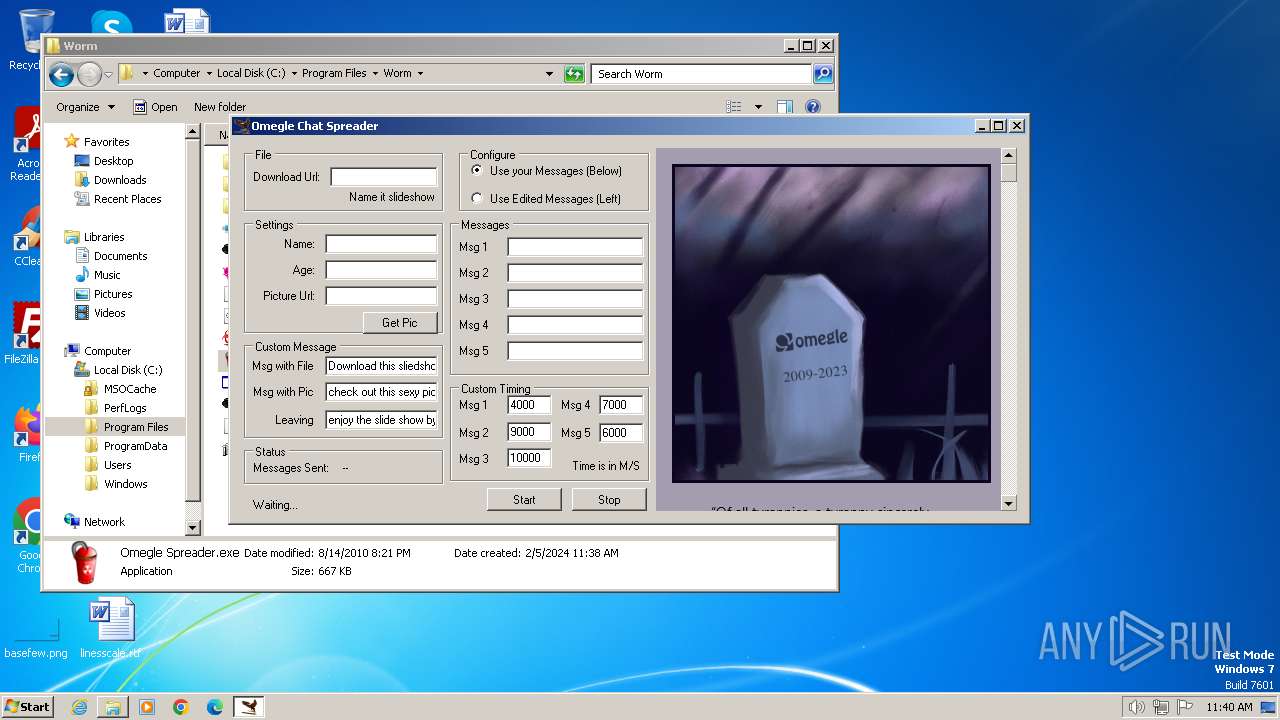Click the Search Worm box
Image resolution: width=1280 pixels, height=720 pixels.
[x=702, y=74]
